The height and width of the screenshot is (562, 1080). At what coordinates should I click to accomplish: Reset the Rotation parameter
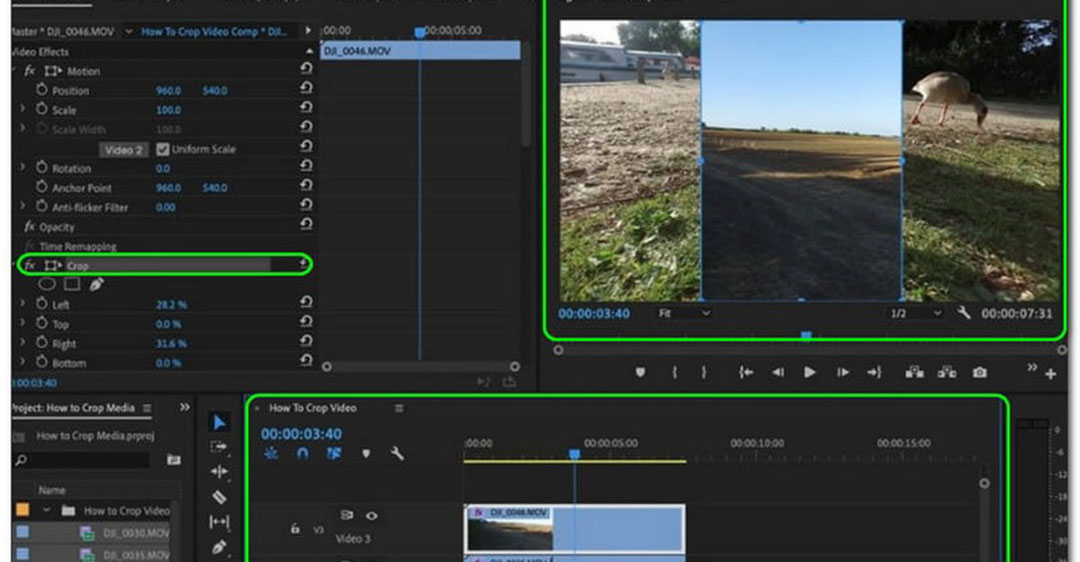[306, 166]
